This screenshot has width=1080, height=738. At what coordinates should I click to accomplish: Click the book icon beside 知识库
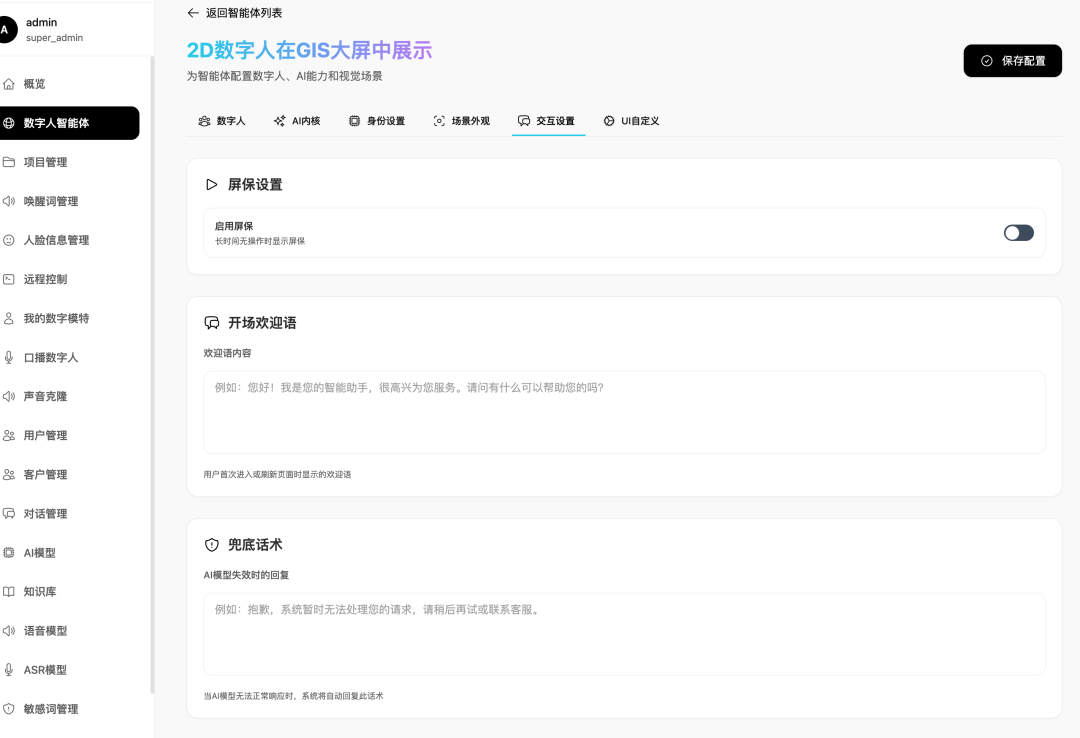(x=9, y=592)
